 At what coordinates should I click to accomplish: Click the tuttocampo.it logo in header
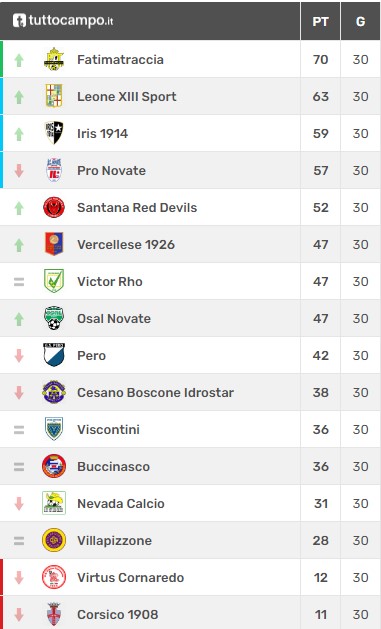(x=63, y=20)
